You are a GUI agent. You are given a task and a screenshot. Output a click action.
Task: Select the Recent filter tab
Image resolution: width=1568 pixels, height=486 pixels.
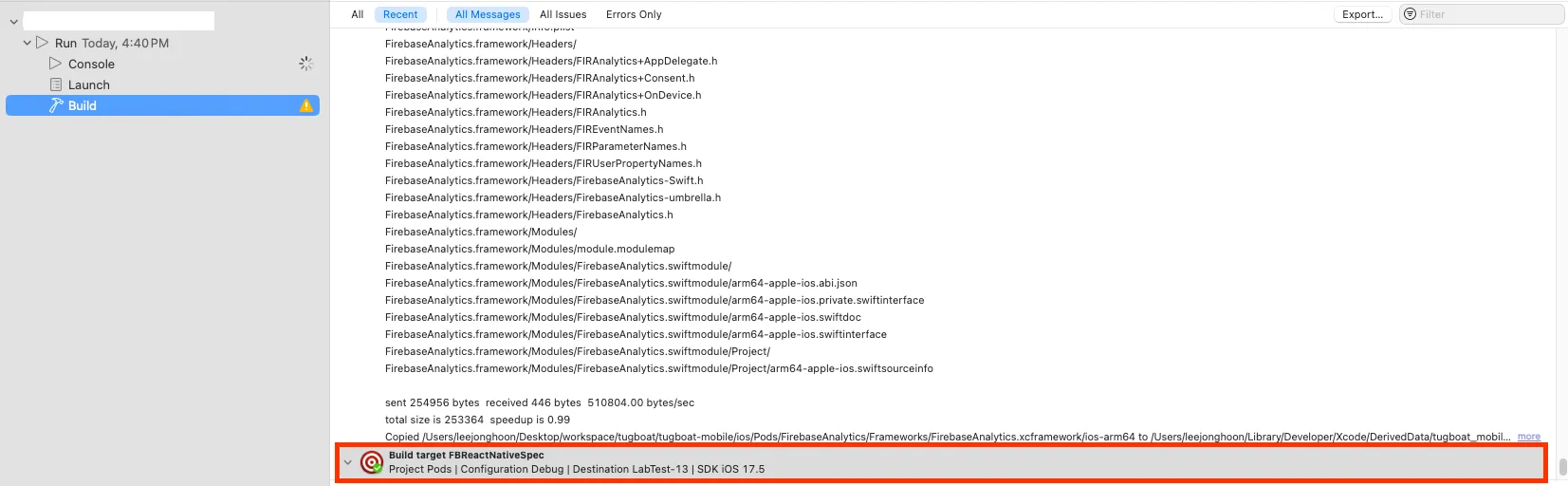(400, 14)
